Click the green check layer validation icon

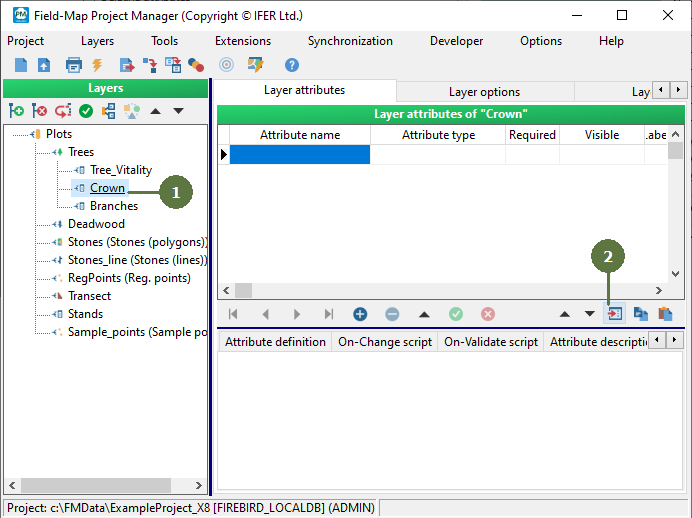coord(86,111)
